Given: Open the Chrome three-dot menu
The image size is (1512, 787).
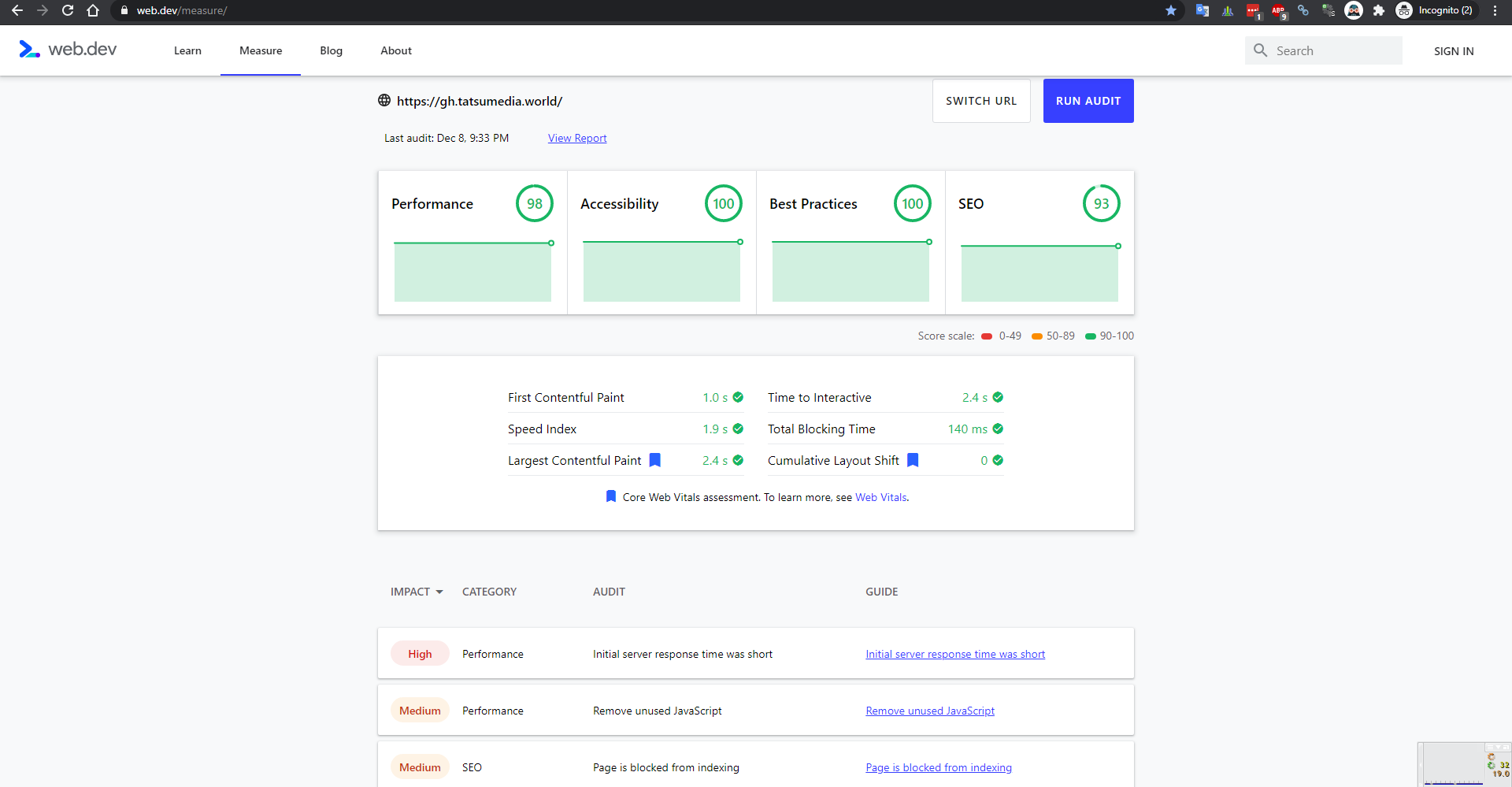Looking at the screenshot, I should [x=1495, y=10].
